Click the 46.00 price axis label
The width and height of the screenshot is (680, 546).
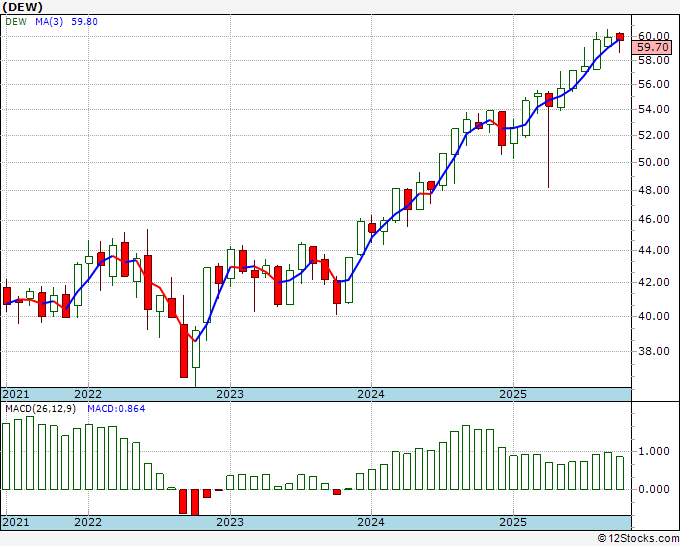[654, 219]
